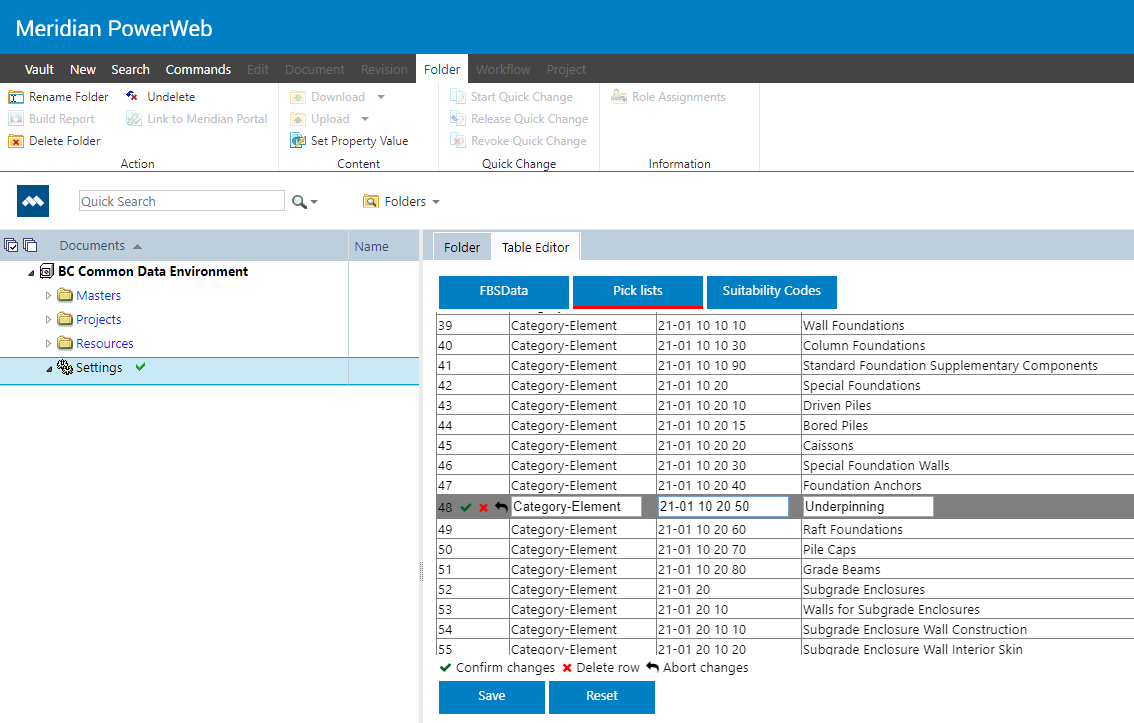1134x723 pixels.
Task: Open the Quick Search options dropdown arrow
Action: point(314,202)
